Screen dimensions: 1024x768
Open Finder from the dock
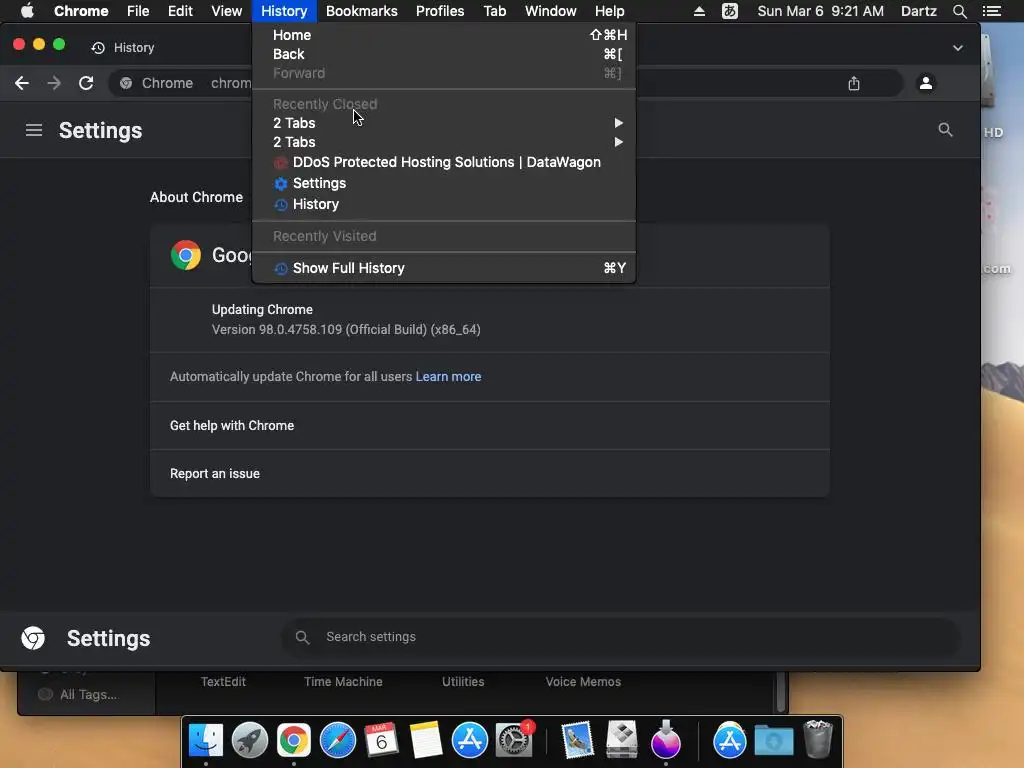206,741
